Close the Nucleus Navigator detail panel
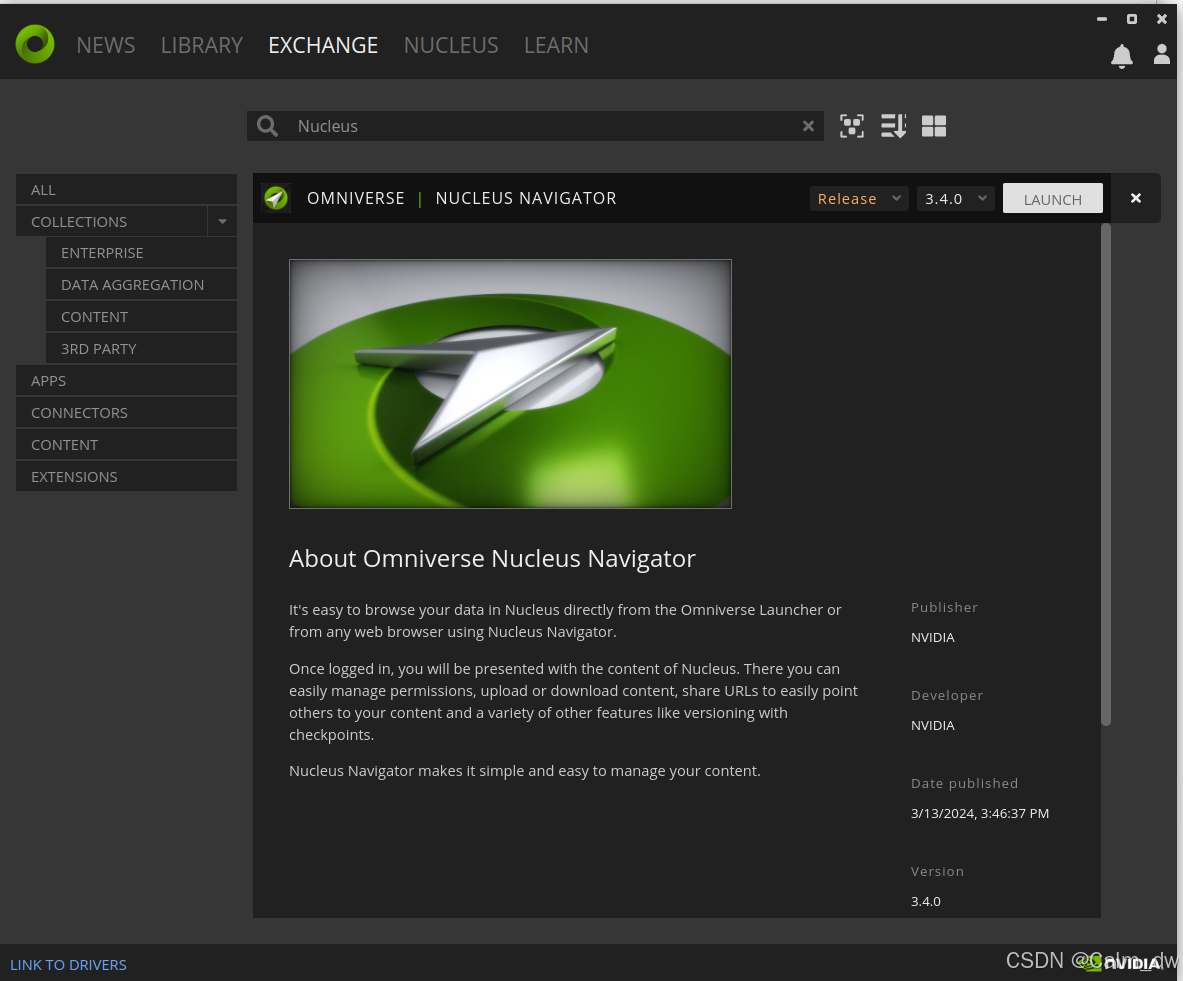The width and height of the screenshot is (1183, 981). click(1136, 198)
